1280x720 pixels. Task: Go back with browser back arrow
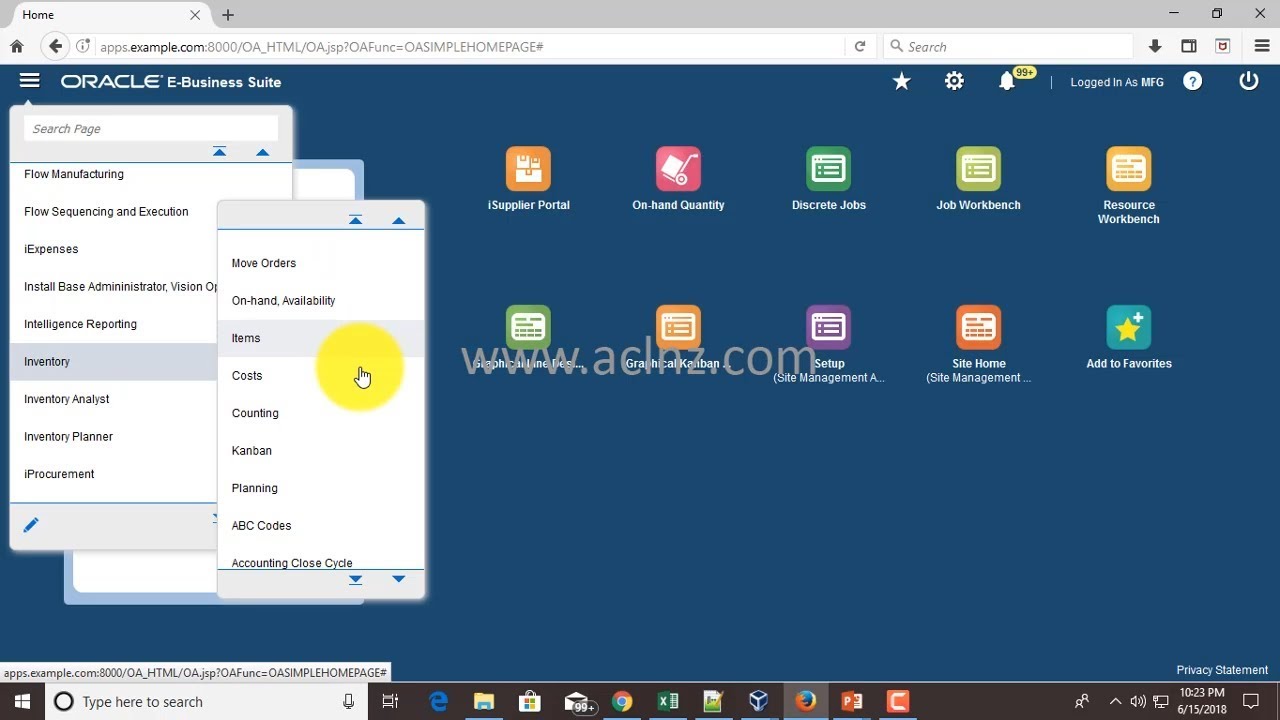click(55, 46)
